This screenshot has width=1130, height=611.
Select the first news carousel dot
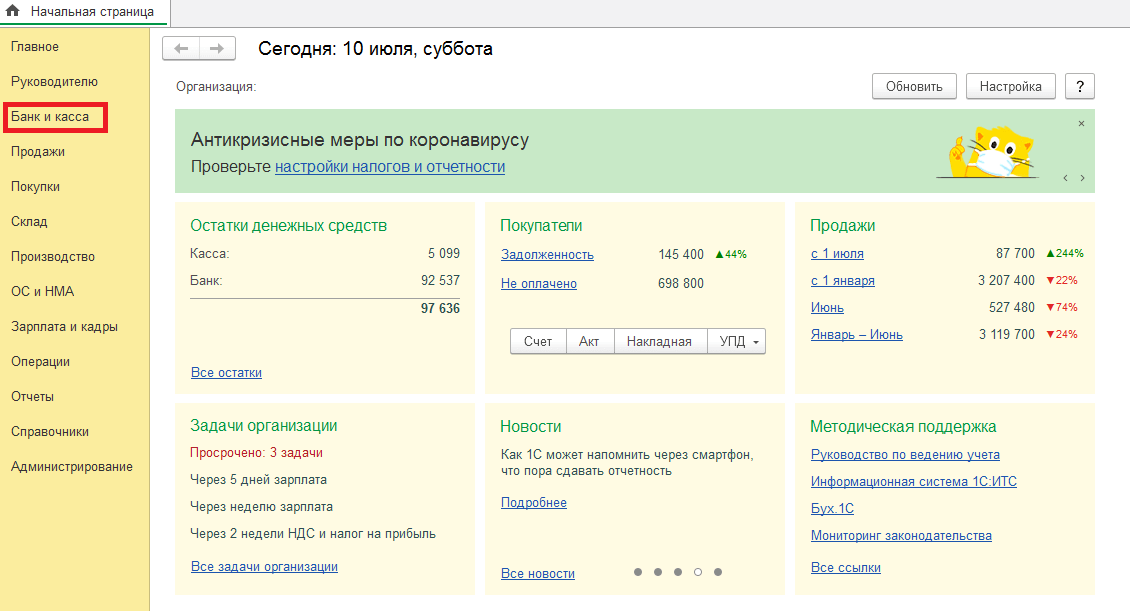[x=638, y=572]
